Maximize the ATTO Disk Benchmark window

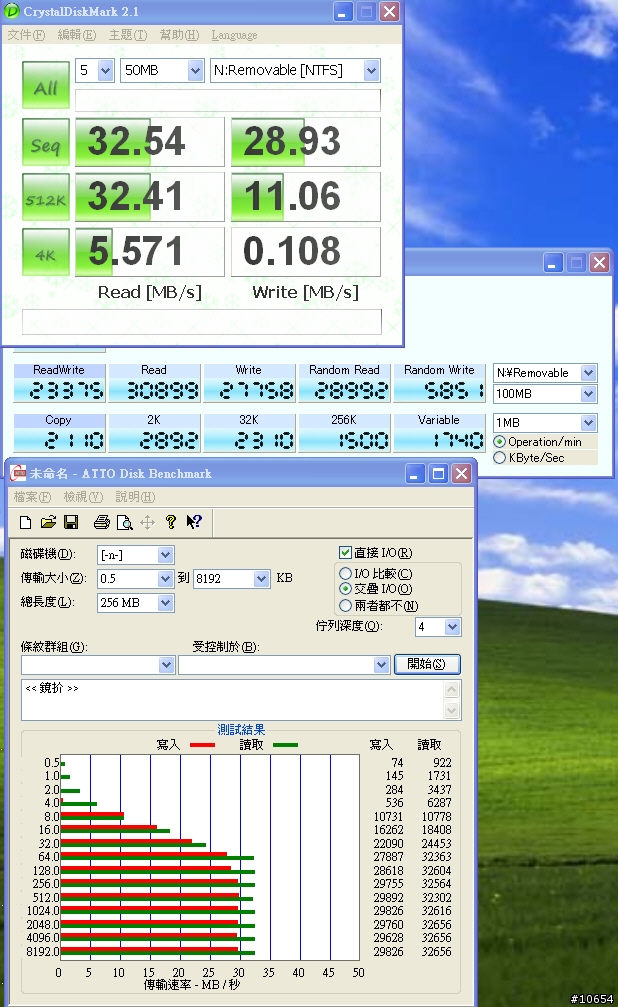pos(439,474)
